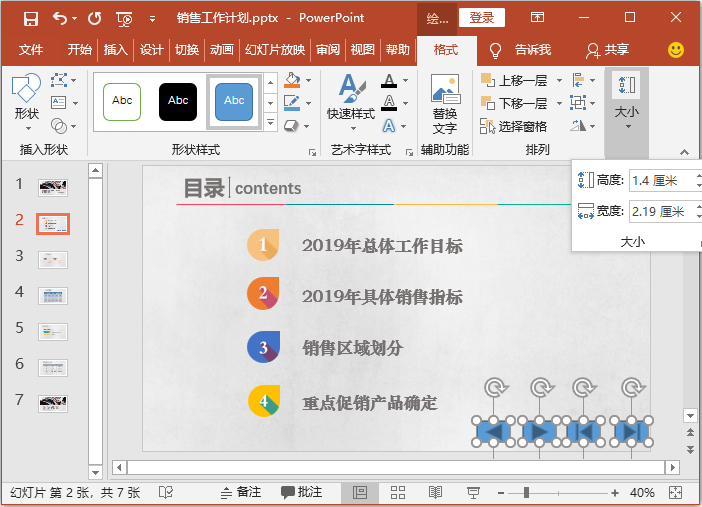Click the Text Outline A icon
Viewport: 702px width, 507px height.
tap(389, 103)
